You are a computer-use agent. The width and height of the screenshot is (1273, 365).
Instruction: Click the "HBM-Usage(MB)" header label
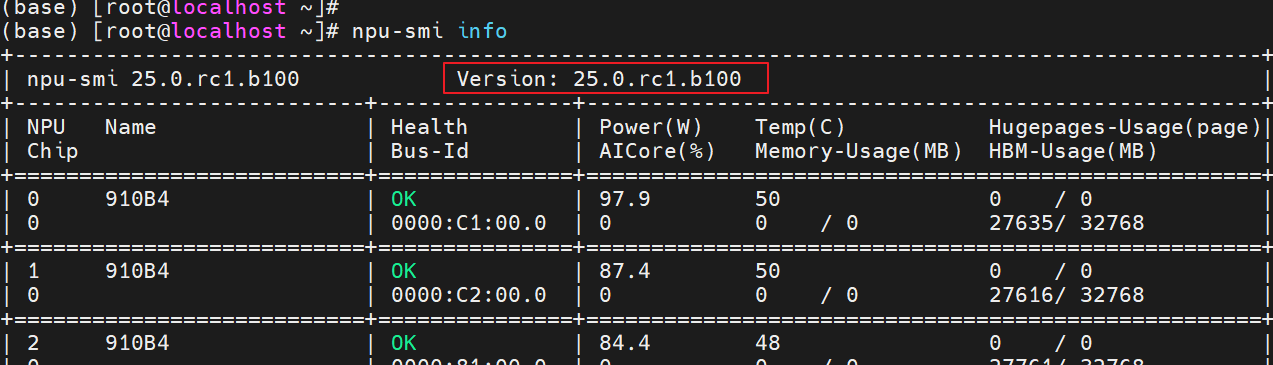pyautogui.click(x=1073, y=151)
